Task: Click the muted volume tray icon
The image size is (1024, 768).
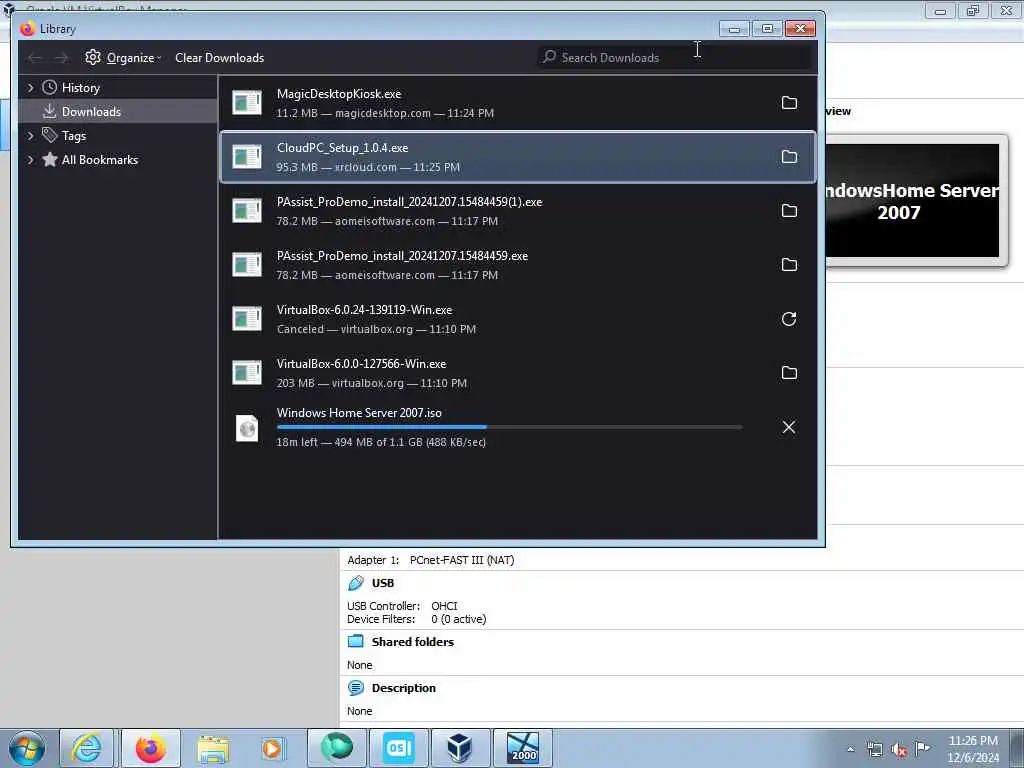Action: tap(899, 750)
